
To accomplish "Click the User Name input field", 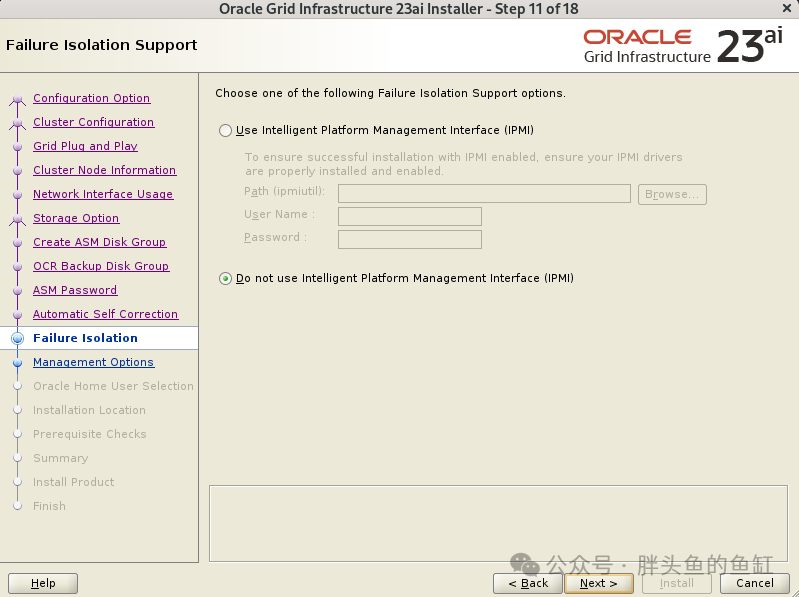I will [410, 216].
